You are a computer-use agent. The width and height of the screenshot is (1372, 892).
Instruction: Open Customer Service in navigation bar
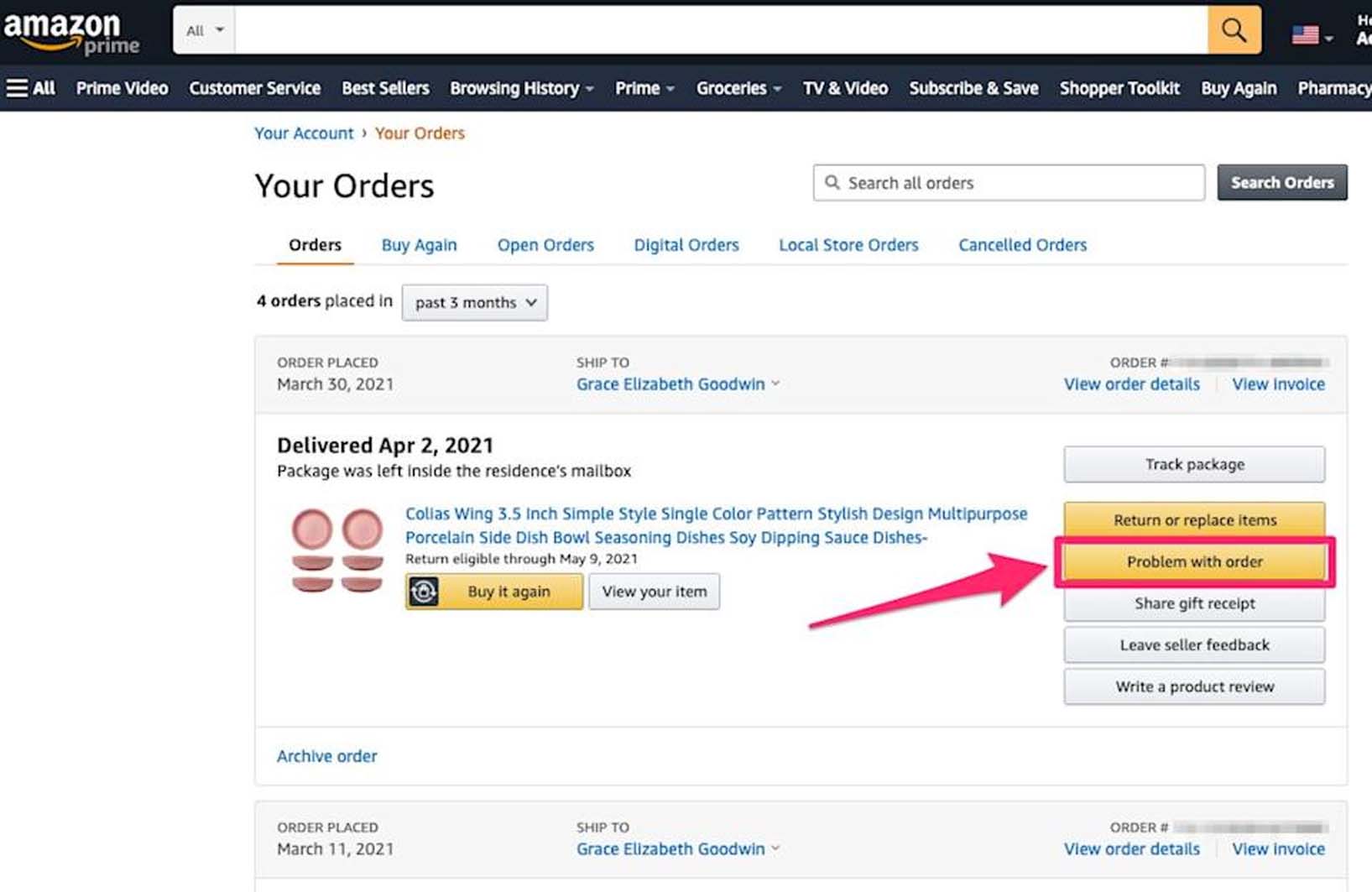point(254,88)
